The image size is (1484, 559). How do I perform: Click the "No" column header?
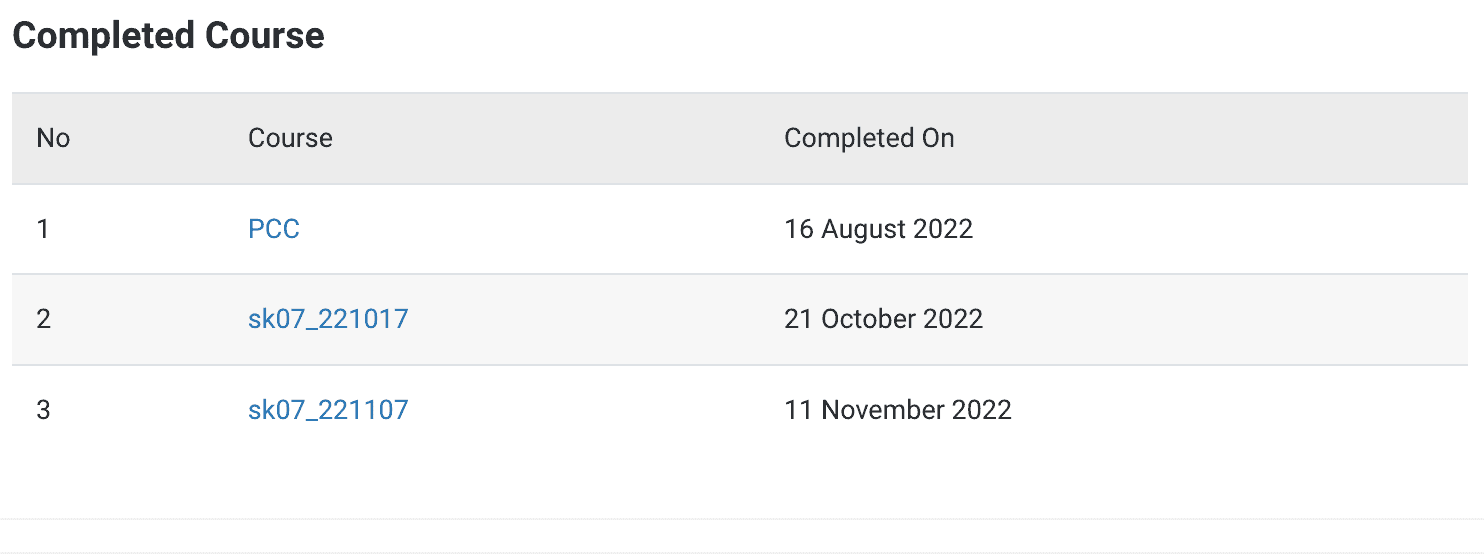coord(53,138)
